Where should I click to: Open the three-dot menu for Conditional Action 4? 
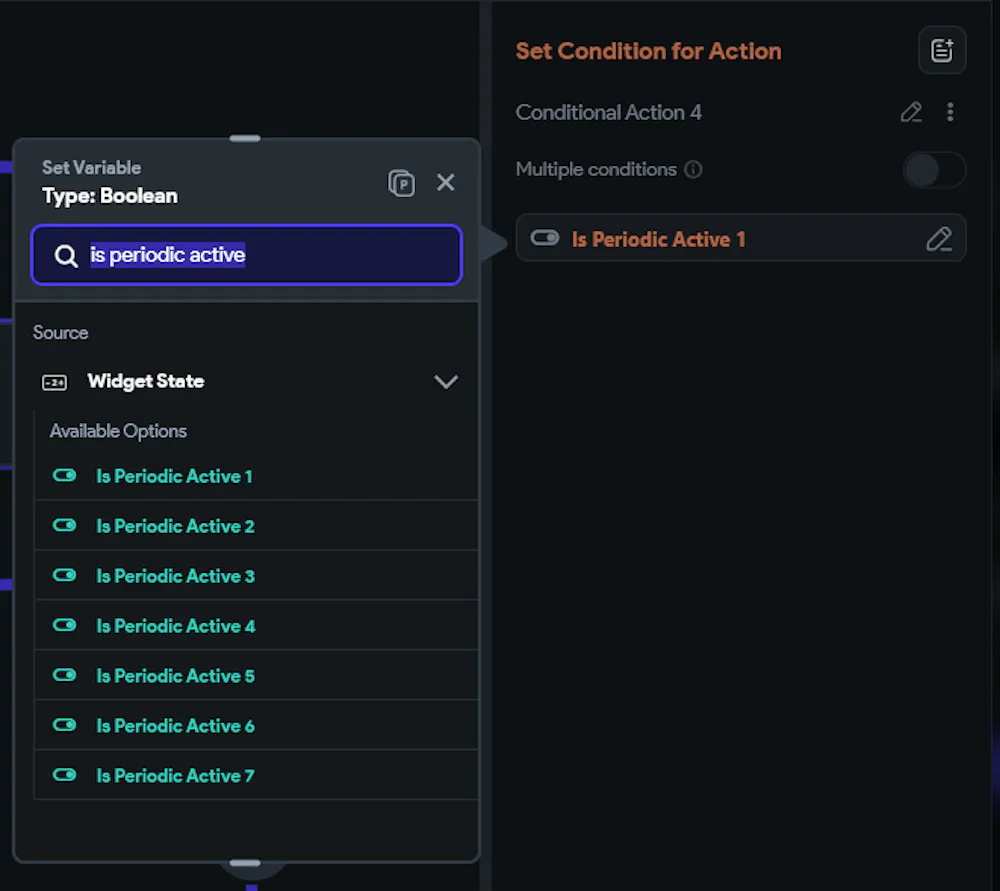tap(950, 112)
